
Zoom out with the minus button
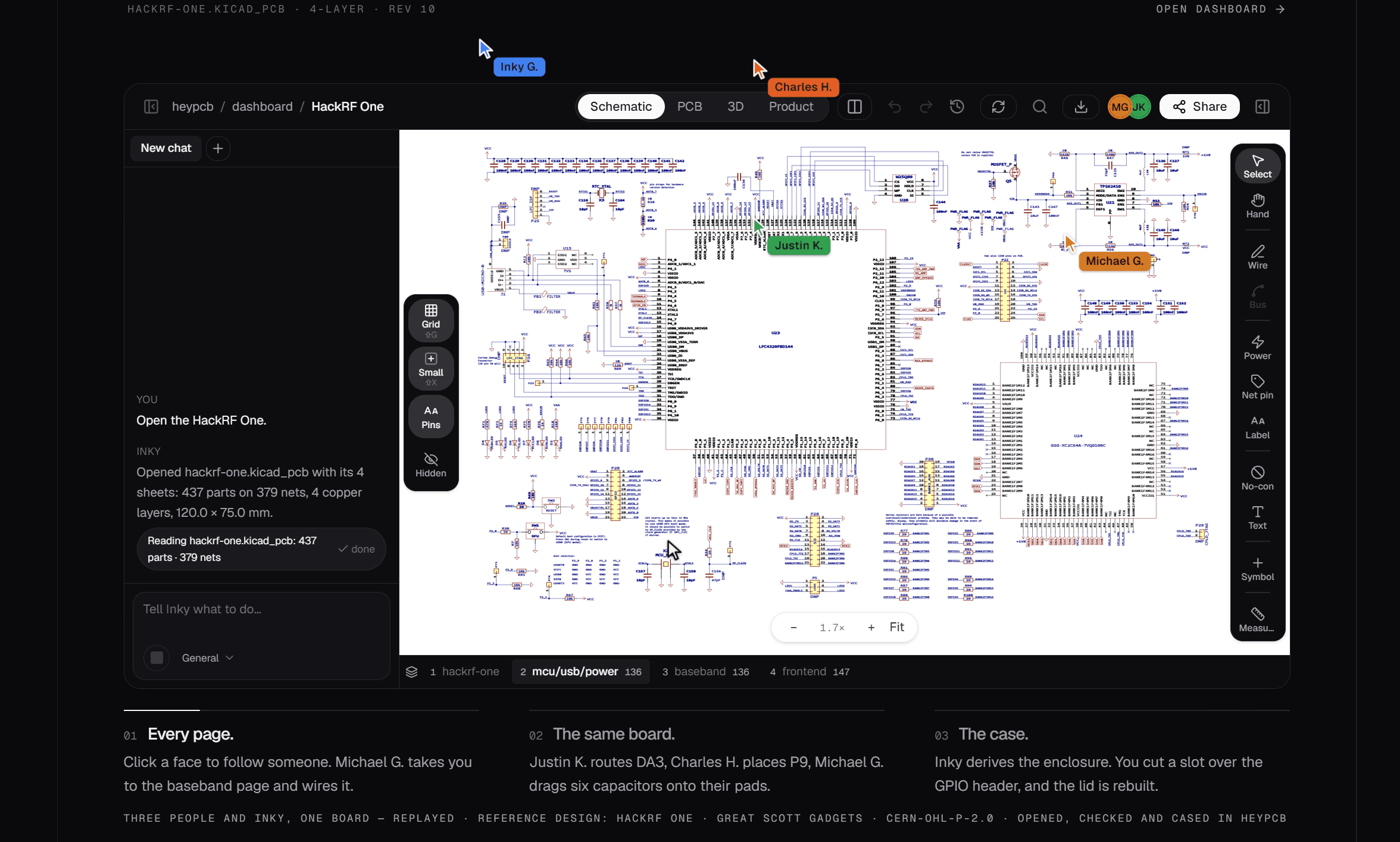[x=793, y=627]
